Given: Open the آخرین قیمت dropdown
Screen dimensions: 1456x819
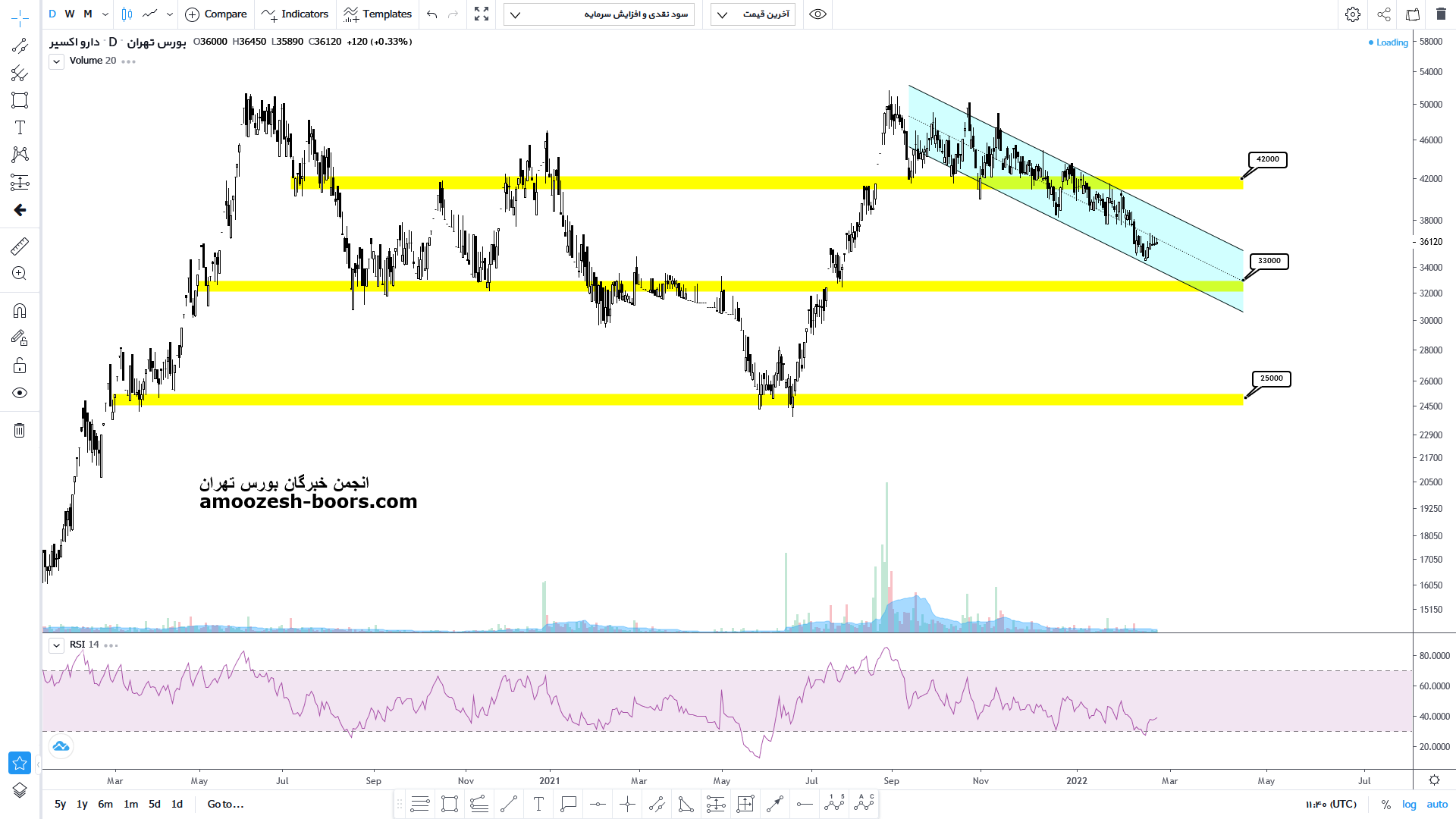Looking at the screenshot, I should [752, 14].
